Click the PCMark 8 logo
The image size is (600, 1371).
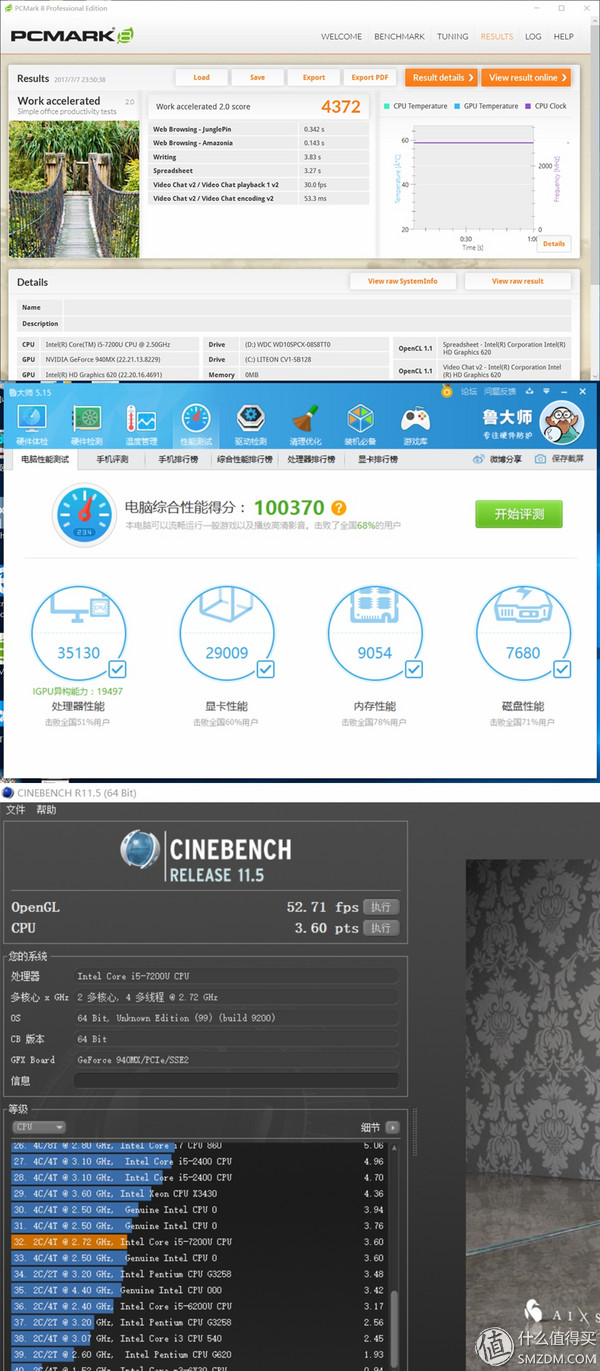[x=70, y=36]
